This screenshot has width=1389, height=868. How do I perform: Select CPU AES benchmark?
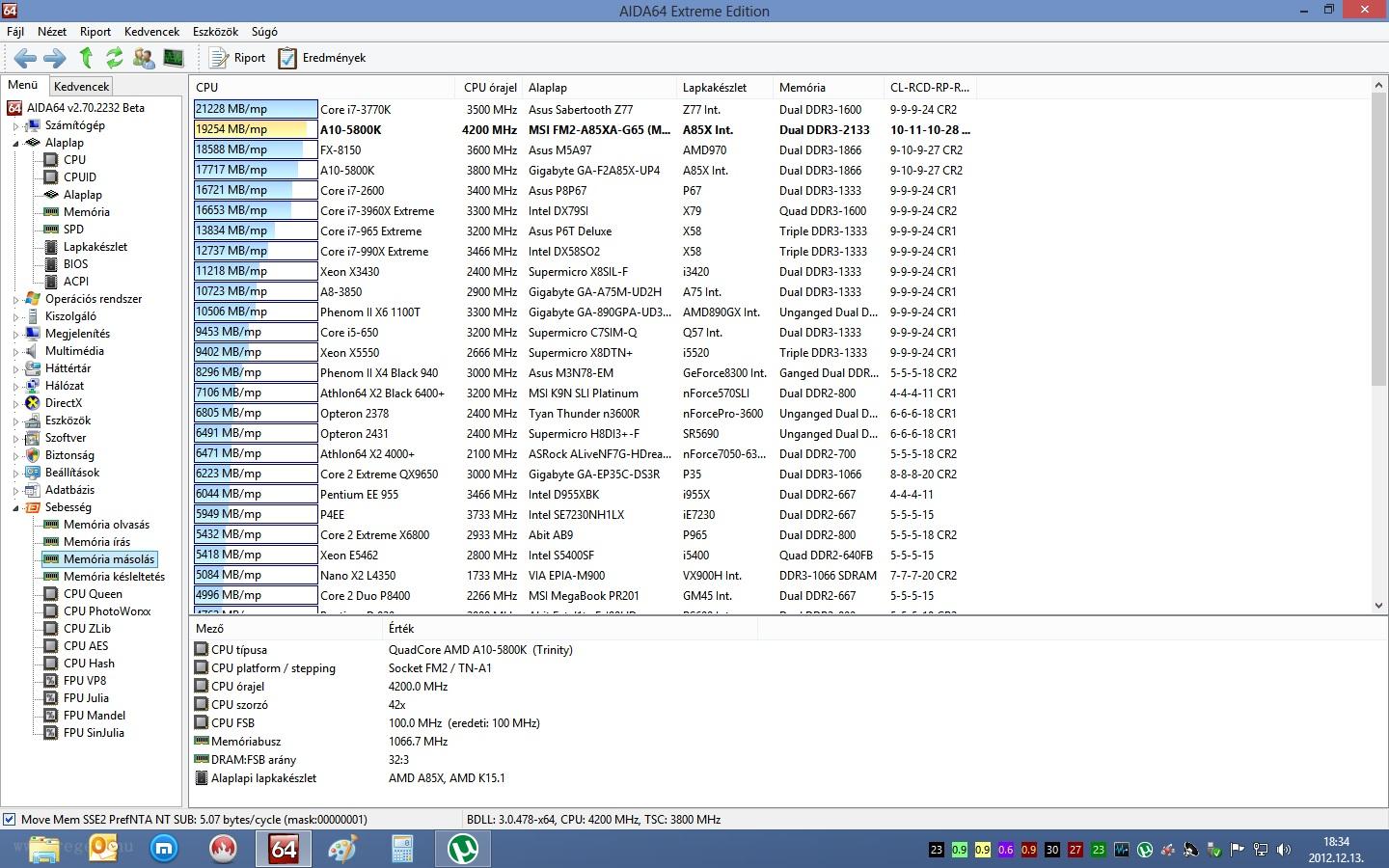86,646
